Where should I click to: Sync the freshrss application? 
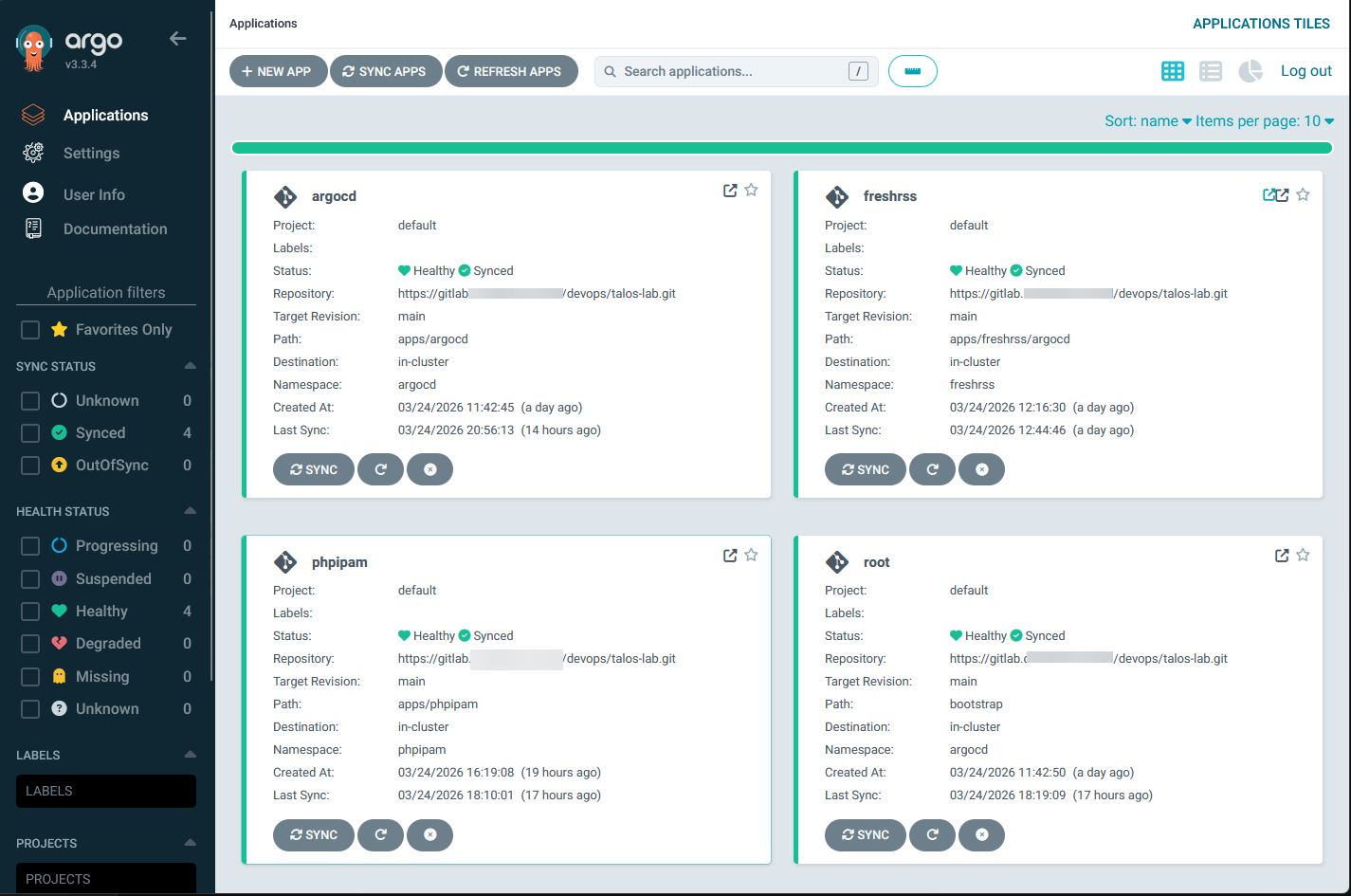pos(866,469)
